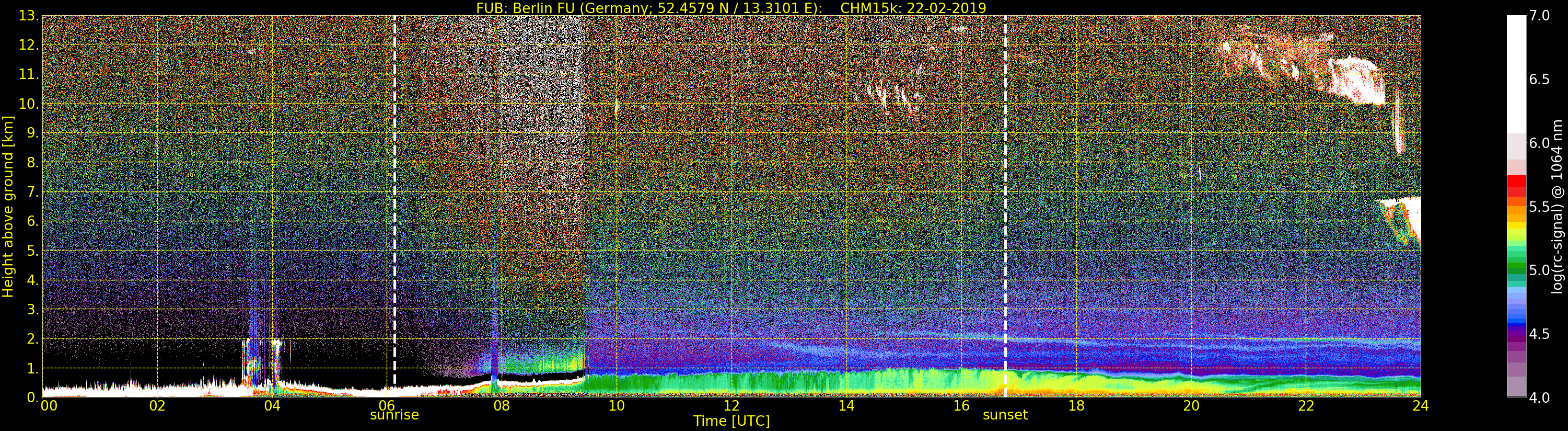Click the '24' time tick label
This screenshot has width=1568, height=431.
coord(1420,406)
